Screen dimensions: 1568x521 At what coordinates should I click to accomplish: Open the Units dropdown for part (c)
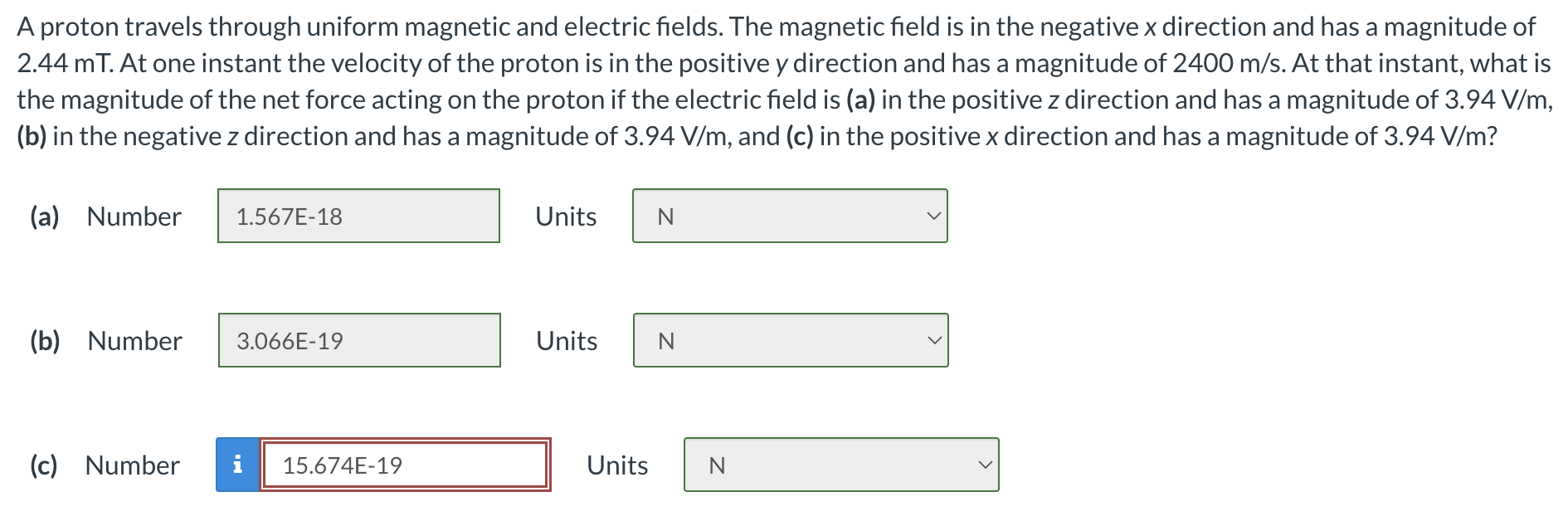click(x=840, y=465)
